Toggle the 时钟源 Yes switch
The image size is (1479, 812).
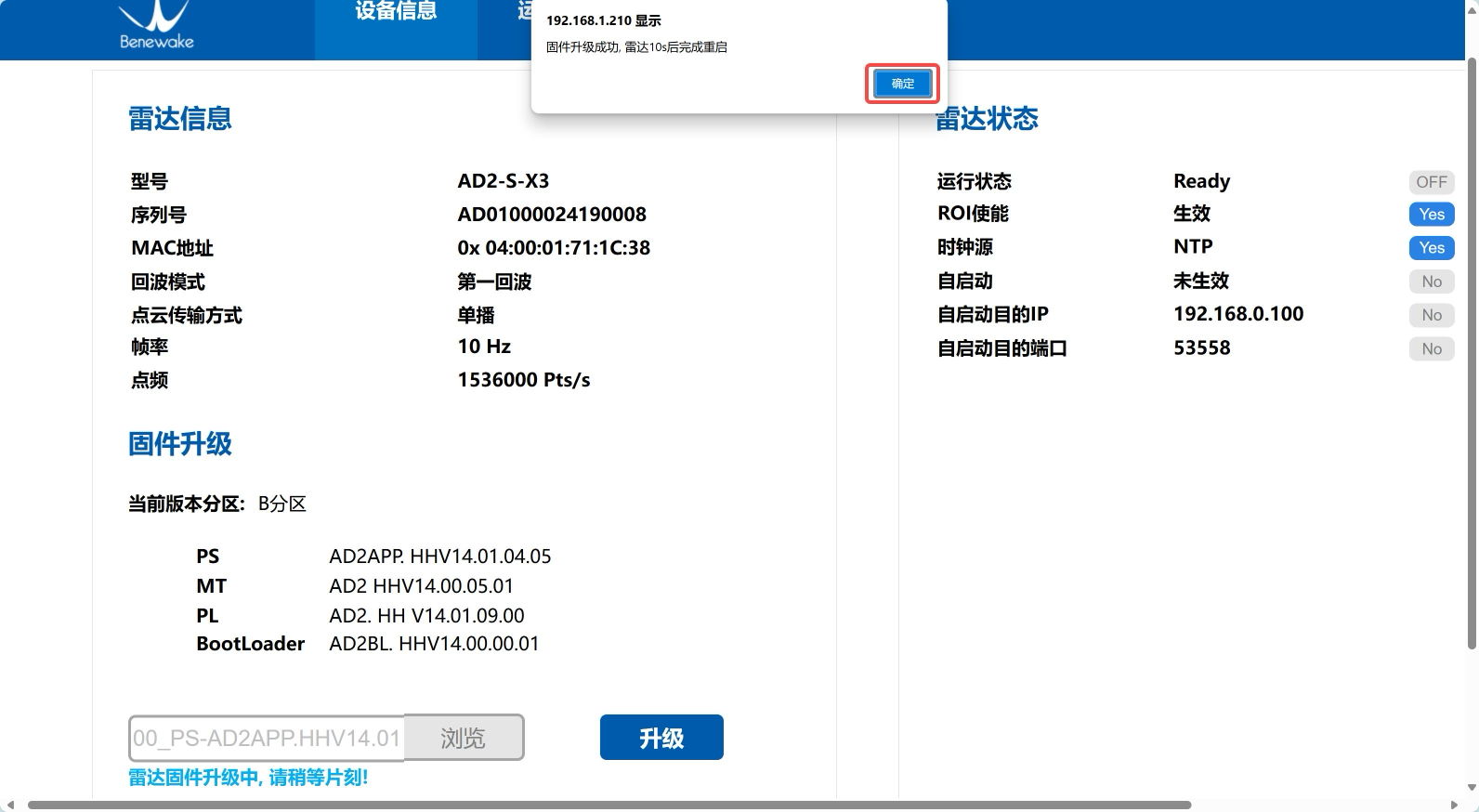click(1431, 248)
